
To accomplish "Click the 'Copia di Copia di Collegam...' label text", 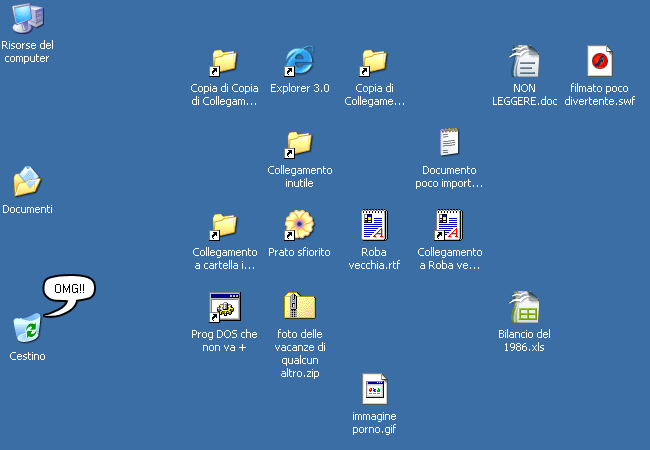I will click(224, 94).
